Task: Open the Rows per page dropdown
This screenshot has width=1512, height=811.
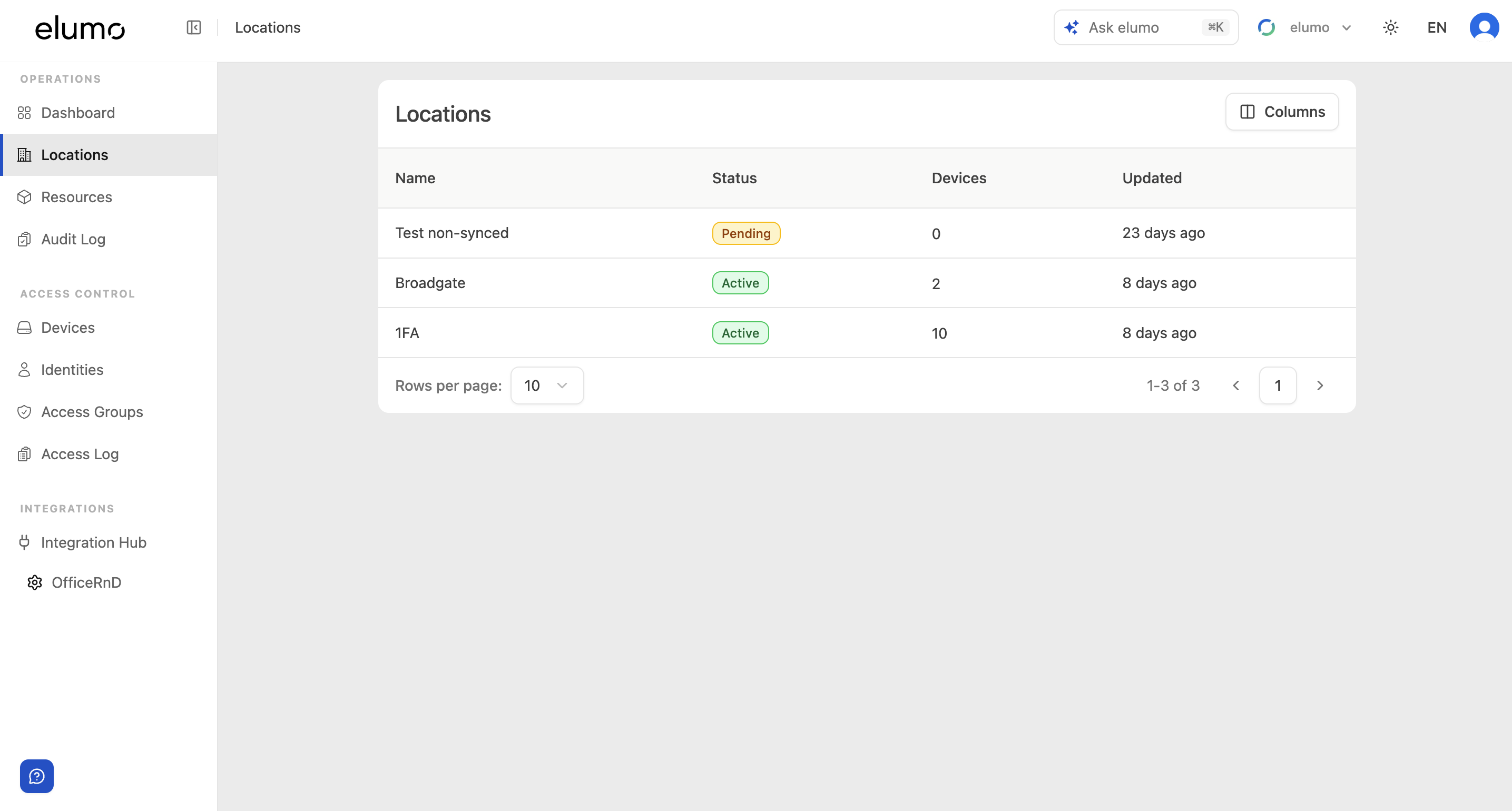Action: pos(547,385)
